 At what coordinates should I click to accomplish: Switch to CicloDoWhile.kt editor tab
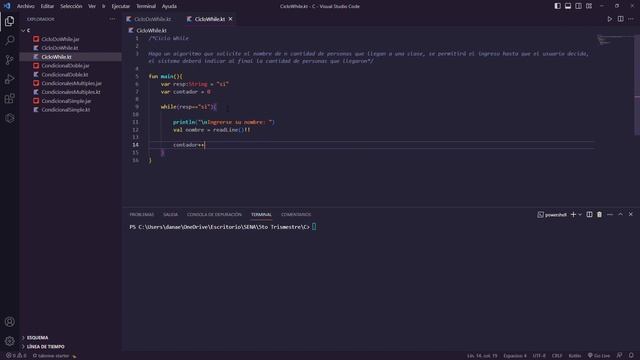pos(153,19)
